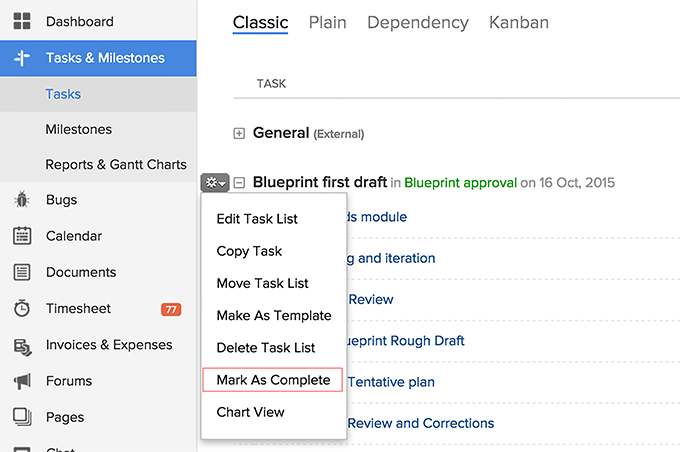Switch to the Dependency view tab

point(417,22)
